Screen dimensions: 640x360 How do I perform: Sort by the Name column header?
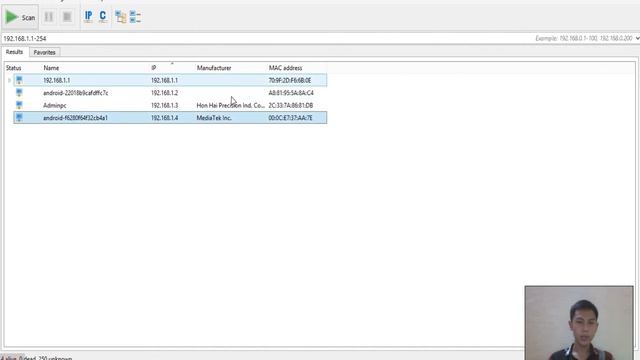tap(51, 68)
